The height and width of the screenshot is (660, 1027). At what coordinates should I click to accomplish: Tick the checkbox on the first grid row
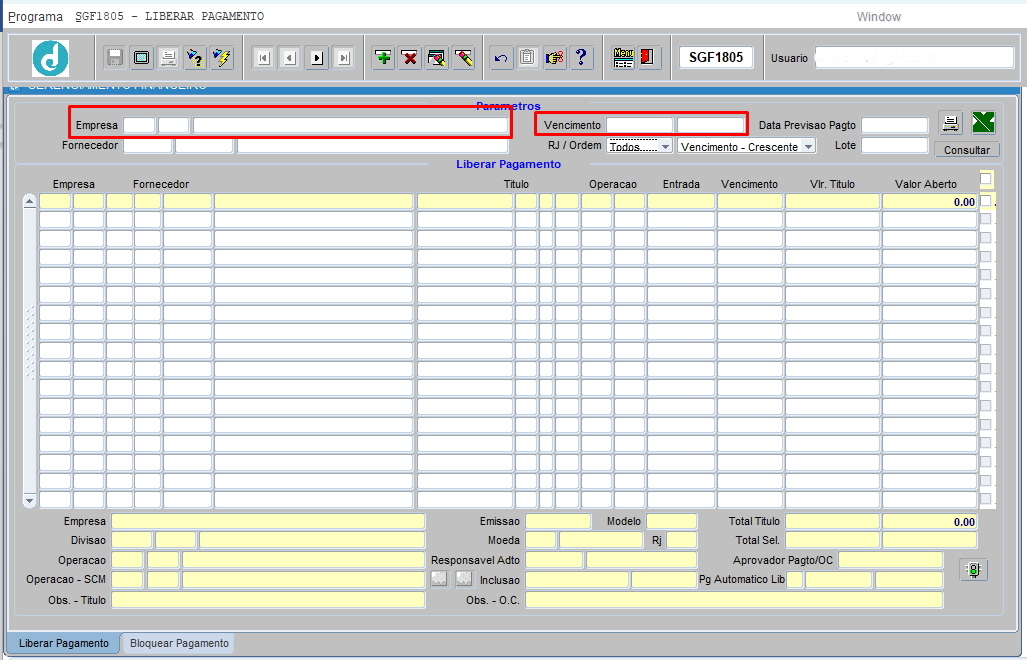985,201
